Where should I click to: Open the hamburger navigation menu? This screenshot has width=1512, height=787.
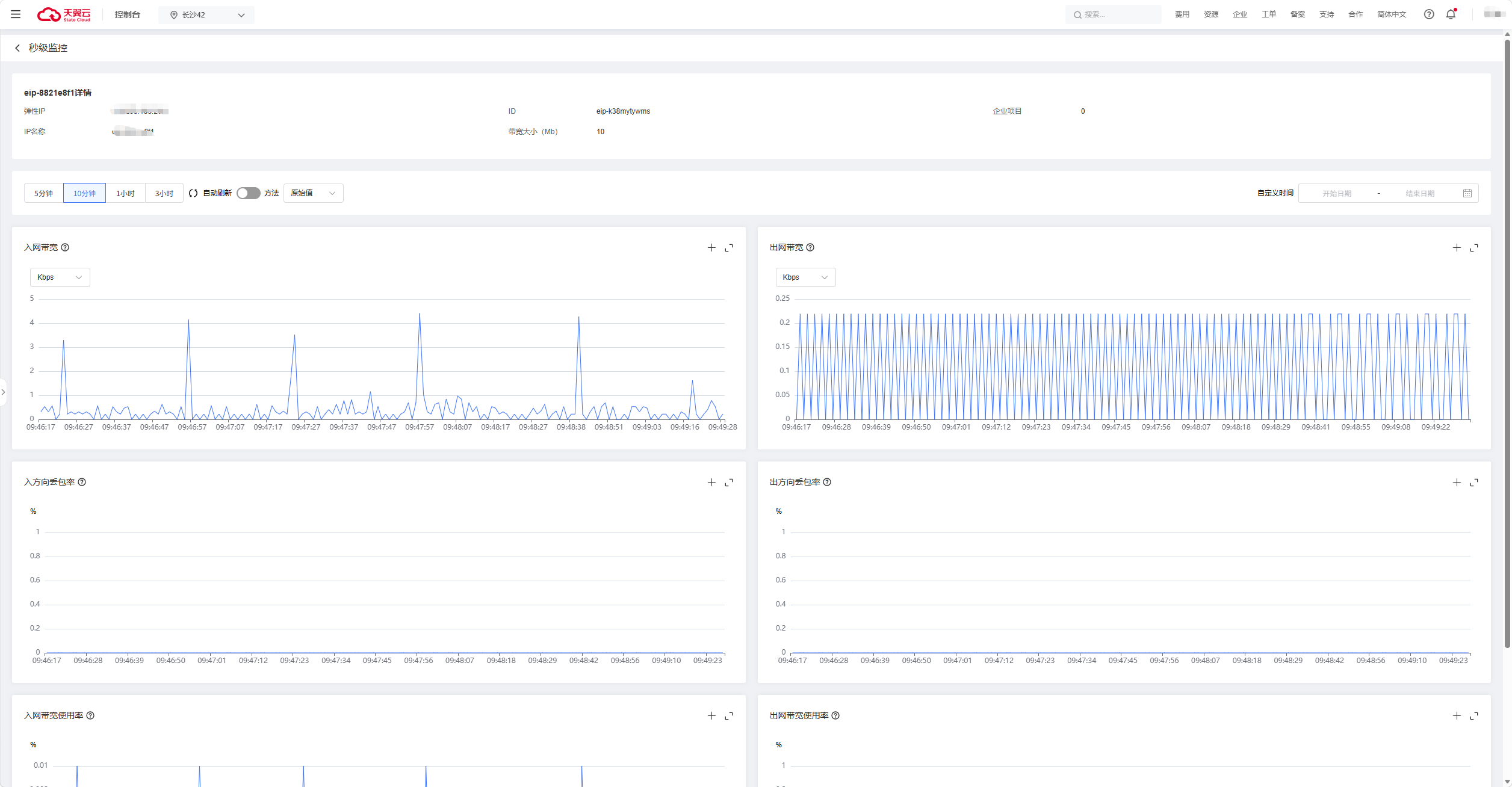[x=16, y=14]
